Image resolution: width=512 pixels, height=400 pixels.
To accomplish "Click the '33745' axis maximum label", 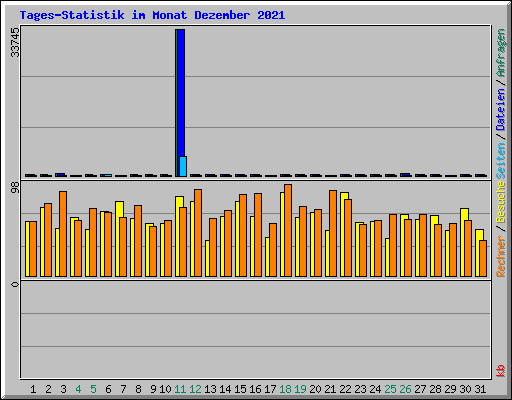I will coord(15,42).
